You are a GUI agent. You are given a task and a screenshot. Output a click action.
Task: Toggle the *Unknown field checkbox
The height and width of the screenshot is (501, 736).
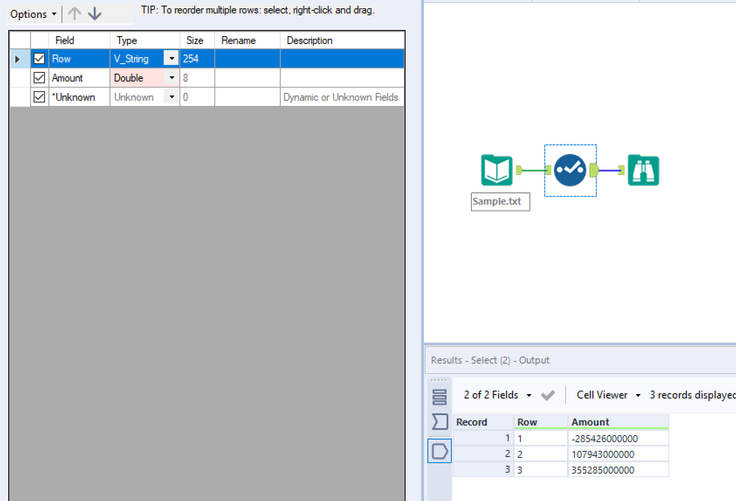click(39, 97)
